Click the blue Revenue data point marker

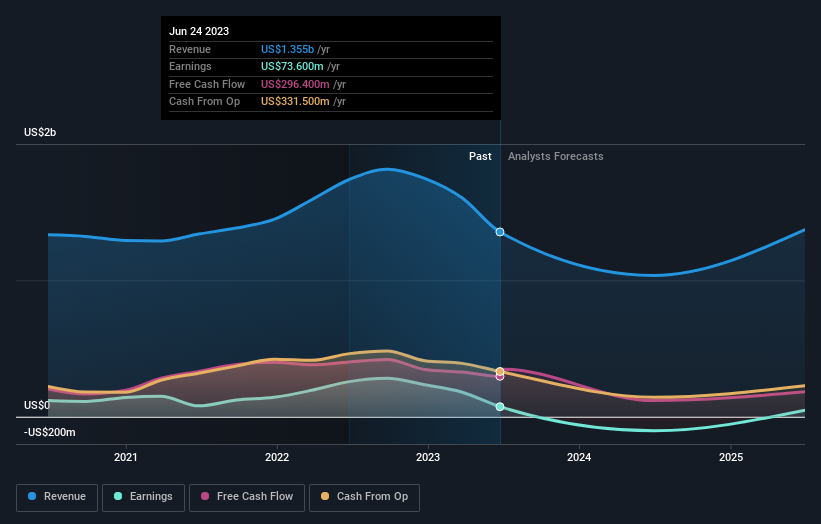[x=500, y=232]
